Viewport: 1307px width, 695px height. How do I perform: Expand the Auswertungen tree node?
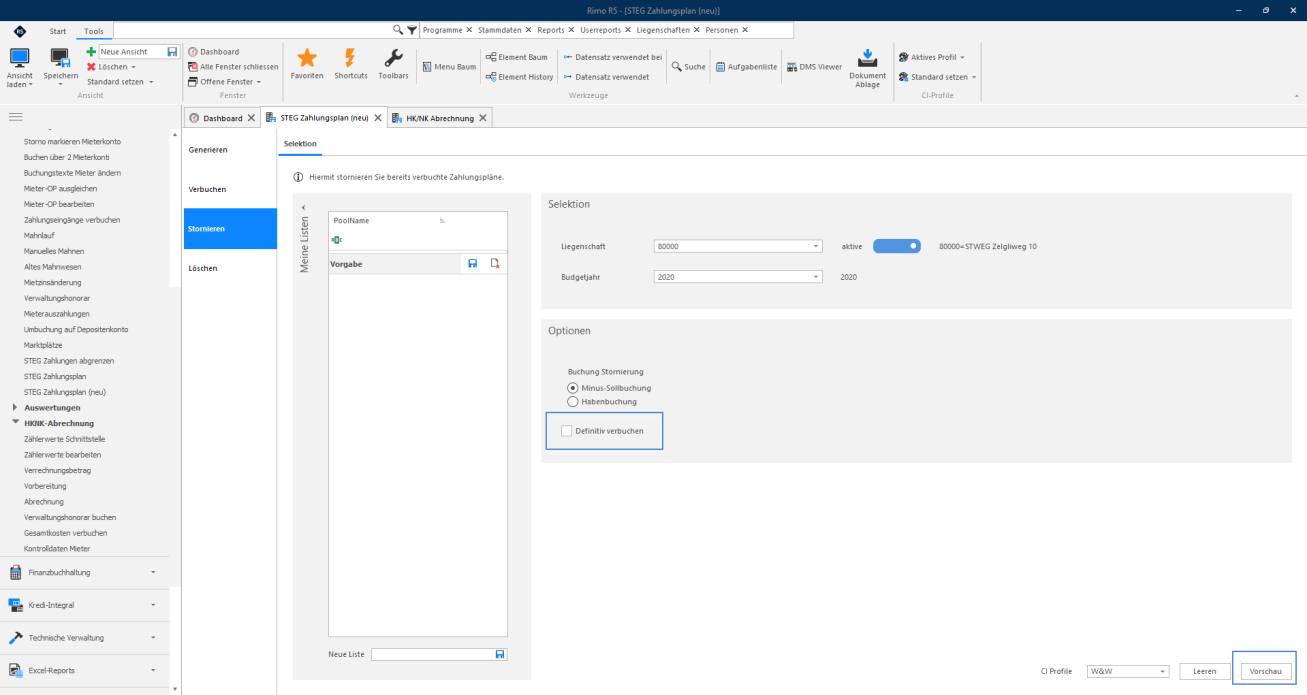[14, 408]
